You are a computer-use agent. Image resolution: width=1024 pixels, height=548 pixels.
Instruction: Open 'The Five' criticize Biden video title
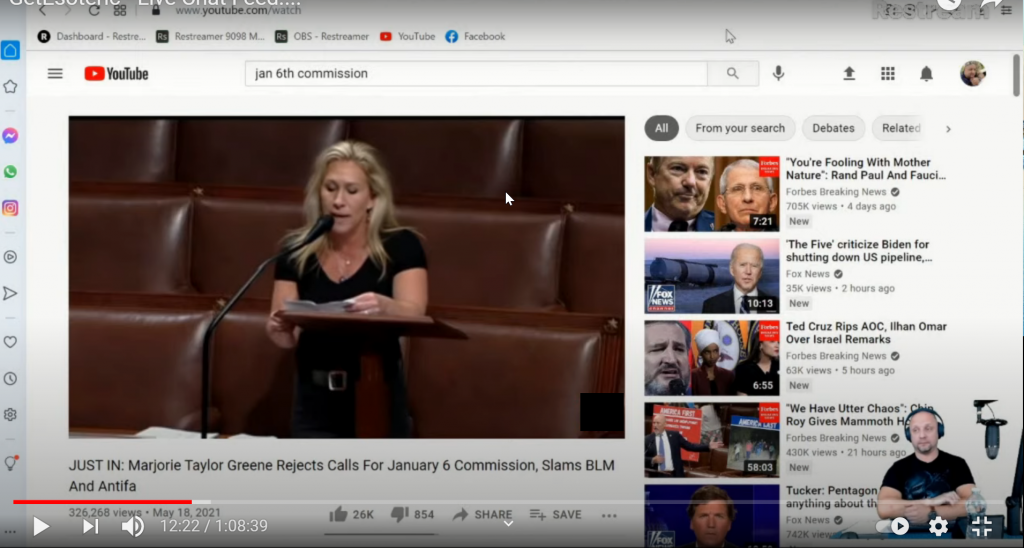tap(859, 251)
